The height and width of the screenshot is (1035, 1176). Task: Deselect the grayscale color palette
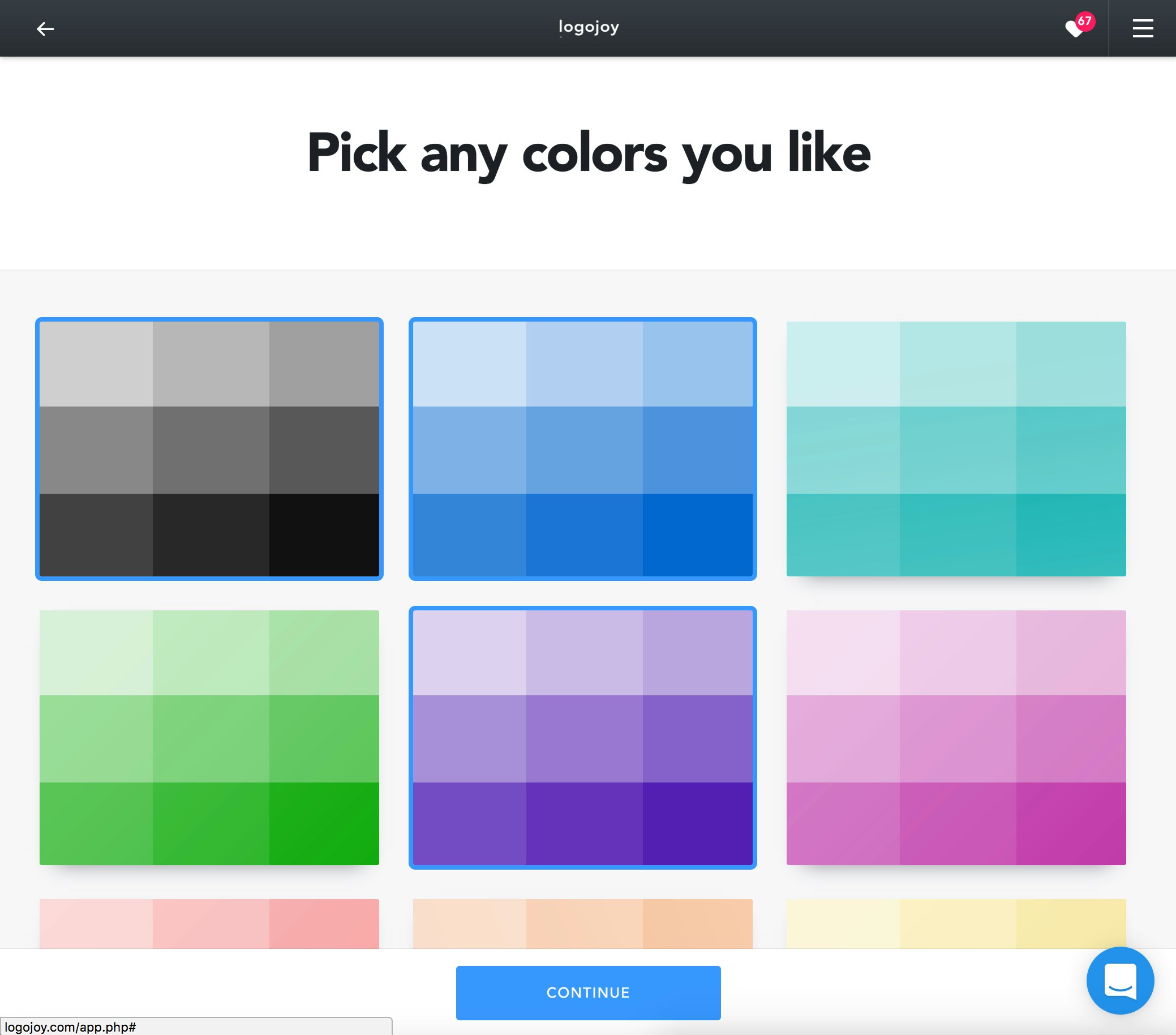coord(209,449)
